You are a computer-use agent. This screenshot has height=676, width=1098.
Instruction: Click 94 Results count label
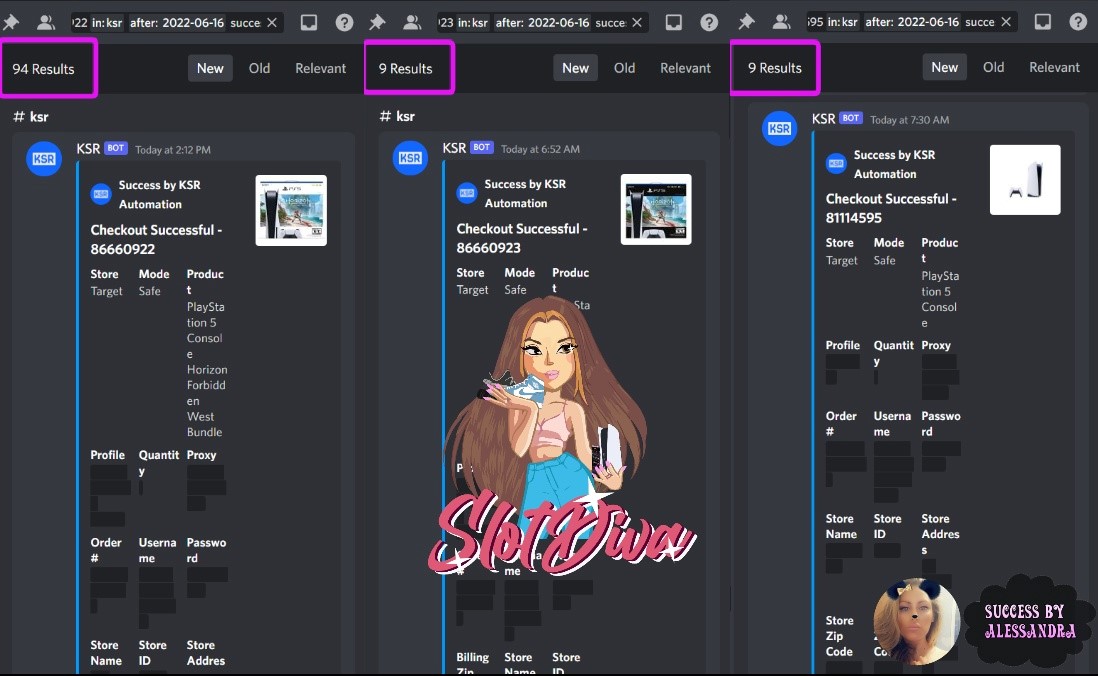(x=43, y=69)
